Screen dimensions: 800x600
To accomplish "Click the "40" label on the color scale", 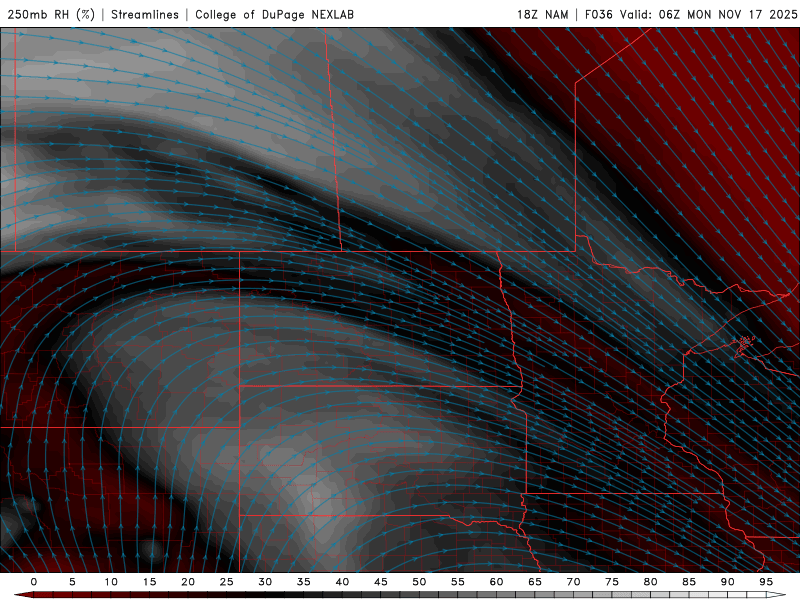I will [342, 582].
